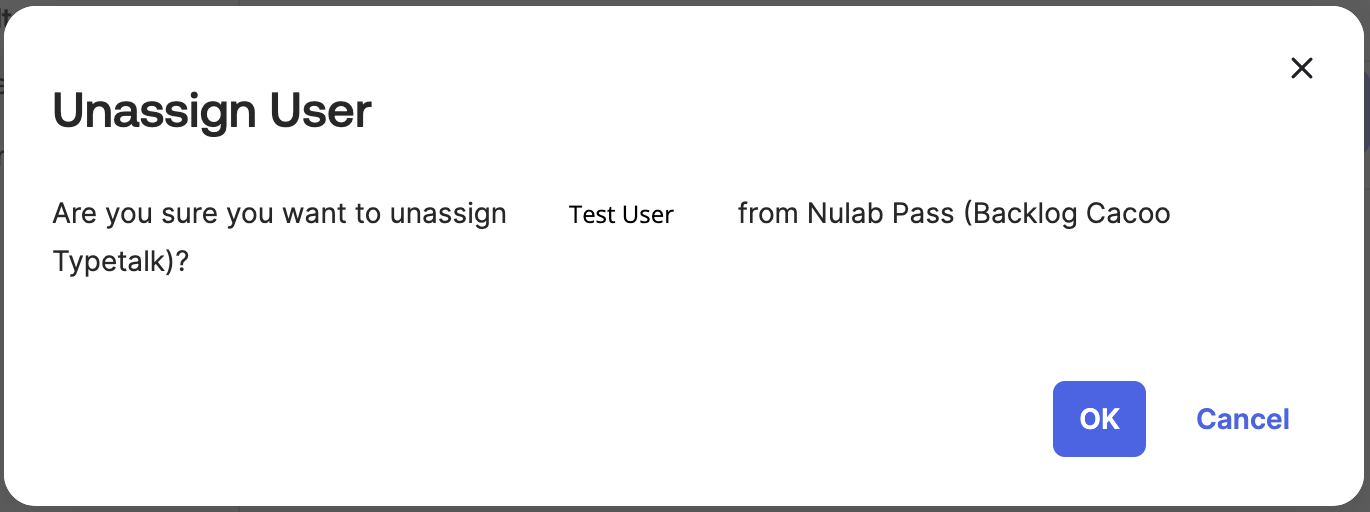Confirm unassignment with the OK button

[x=1099, y=419]
